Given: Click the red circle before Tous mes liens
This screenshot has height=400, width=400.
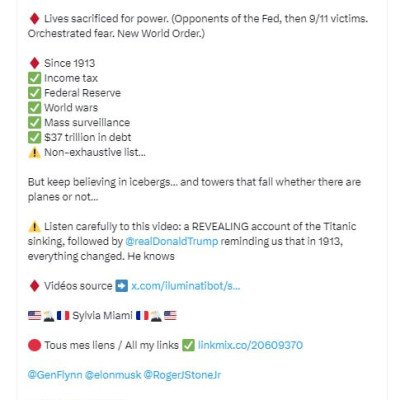Looking at the screenshot, I should pos(34,345).
